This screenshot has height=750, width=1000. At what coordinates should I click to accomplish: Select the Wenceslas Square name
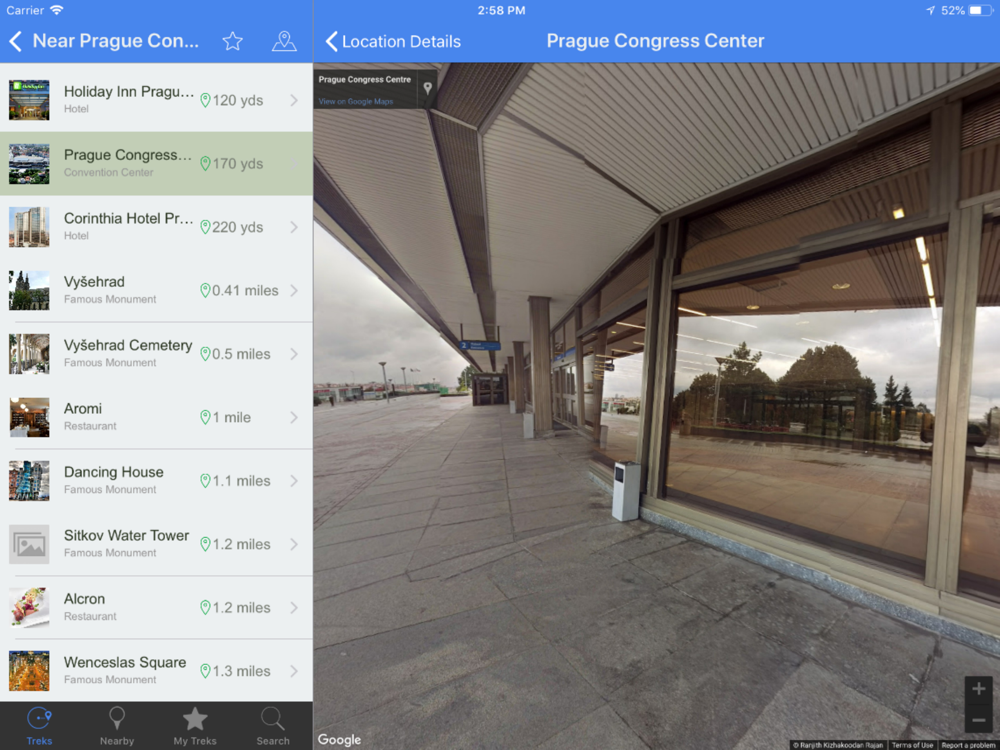tap(125, 663)
